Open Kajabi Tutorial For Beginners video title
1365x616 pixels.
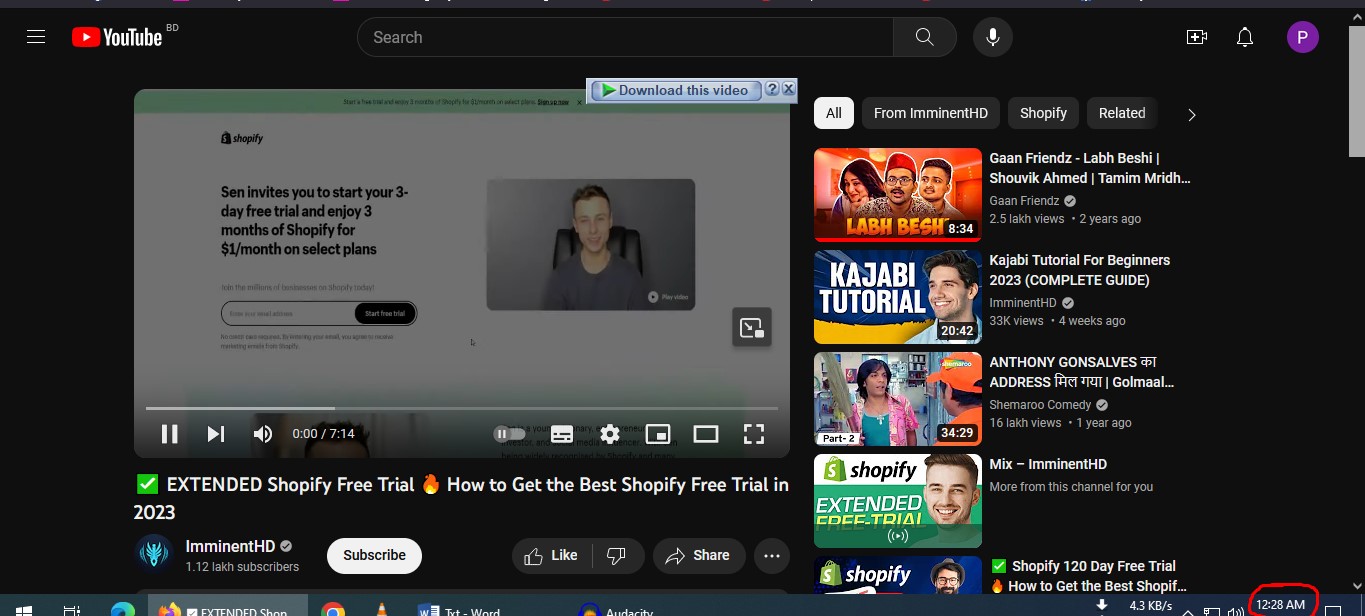(1080, 270)
